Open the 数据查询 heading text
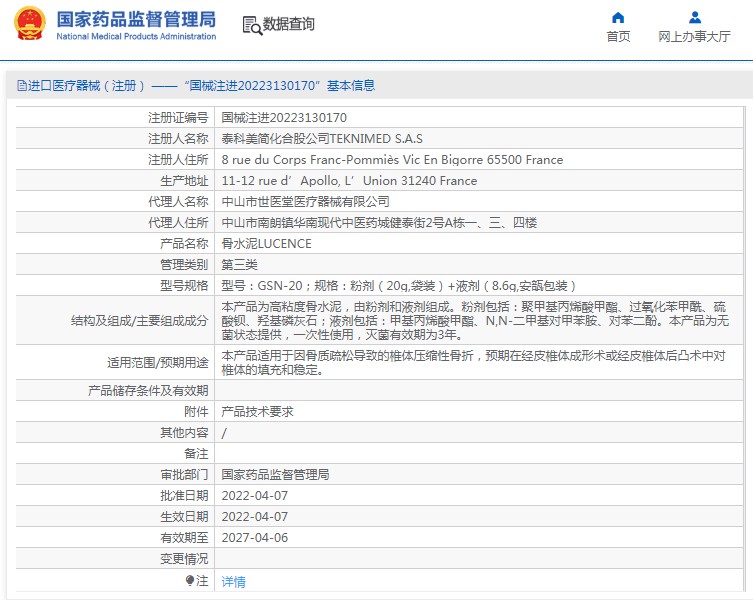Image resolution: width=753 pixels, height=600 pixels. [289, 24]
